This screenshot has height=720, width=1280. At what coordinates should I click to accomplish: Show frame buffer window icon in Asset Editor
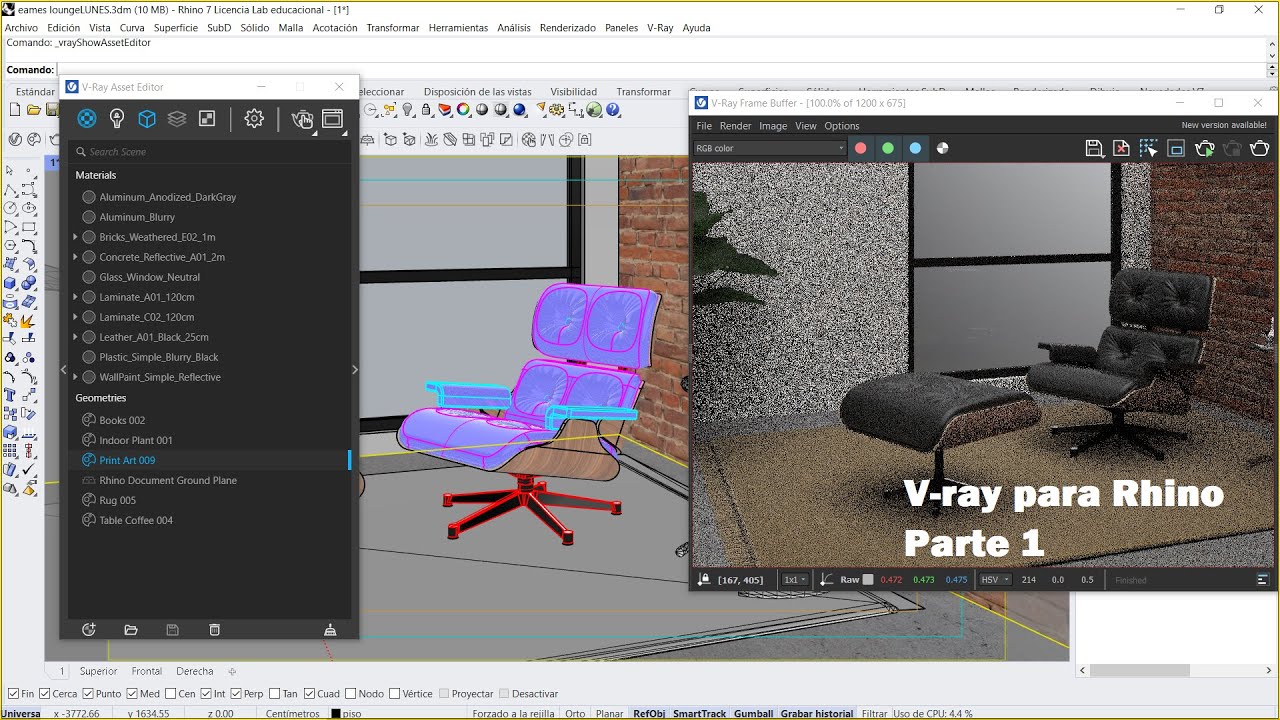point(332,119)
